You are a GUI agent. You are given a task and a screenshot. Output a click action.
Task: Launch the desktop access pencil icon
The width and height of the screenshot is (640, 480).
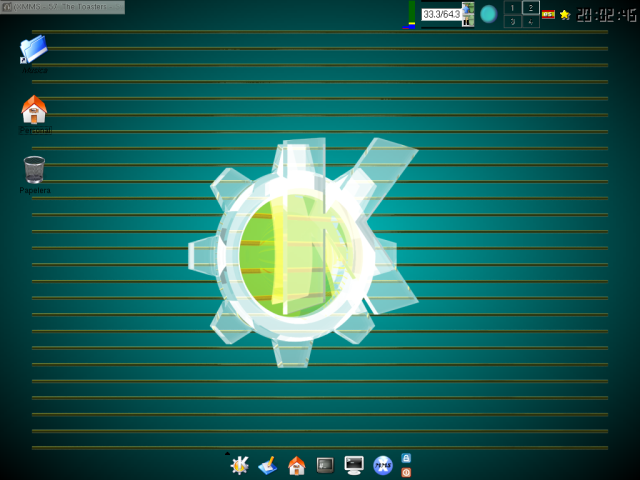[x=268, y=465]
